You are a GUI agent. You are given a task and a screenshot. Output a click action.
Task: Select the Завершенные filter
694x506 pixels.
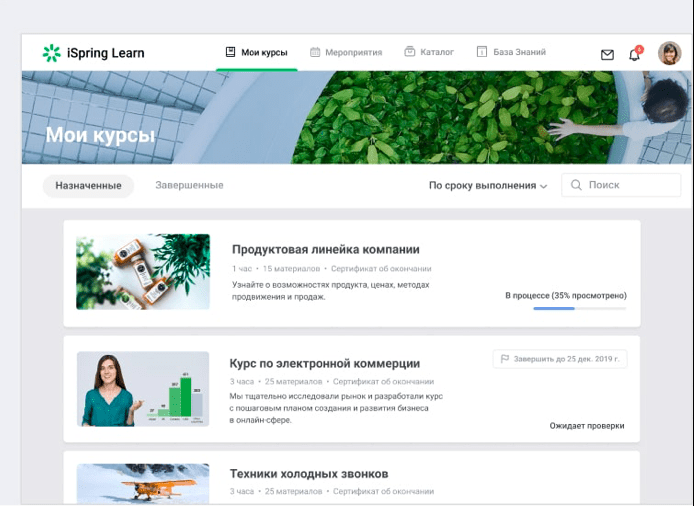click(189, 185)
